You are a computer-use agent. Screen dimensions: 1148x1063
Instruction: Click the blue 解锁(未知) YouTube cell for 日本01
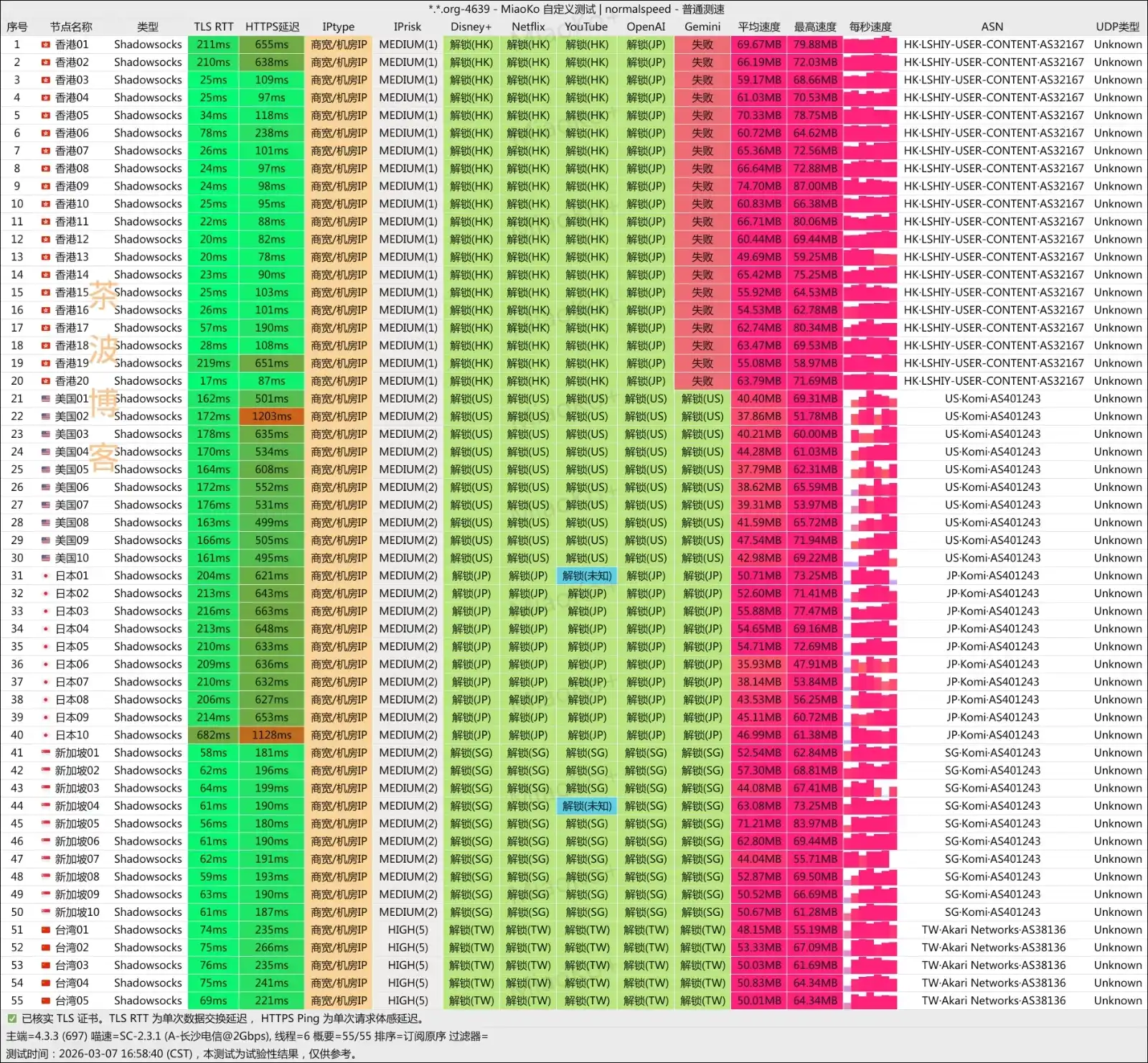coord(586,576)
